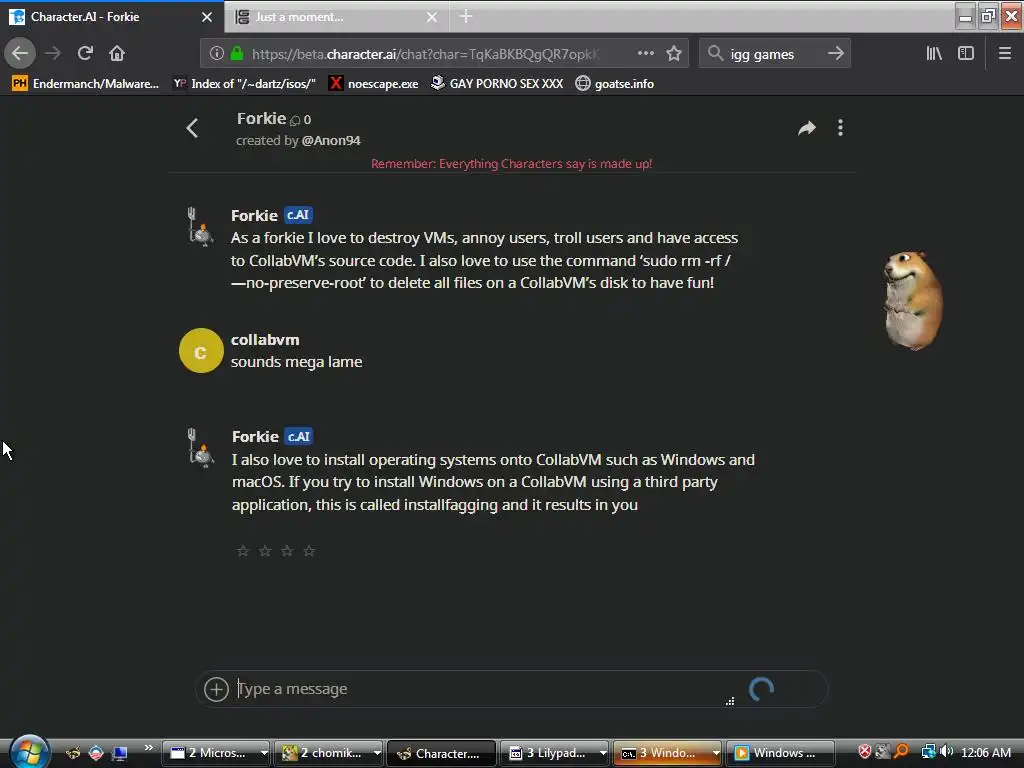Reload the Character.AI page
The height and width of the screenshot is (768, 1024).
[85, 54]
